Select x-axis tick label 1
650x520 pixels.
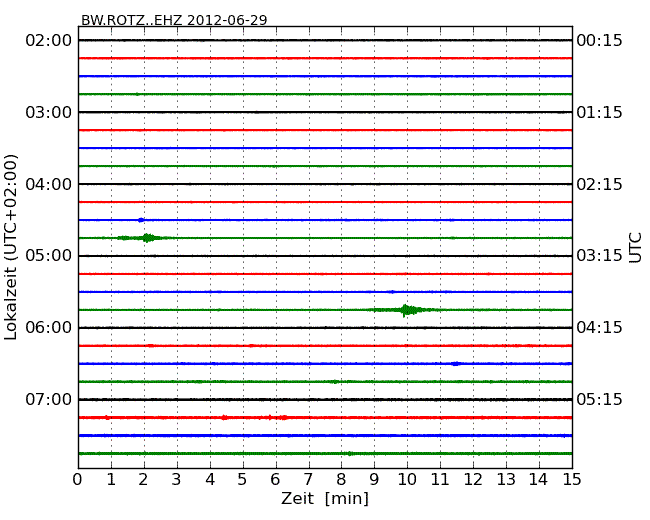pyautogui.click(x=111, y=480)
